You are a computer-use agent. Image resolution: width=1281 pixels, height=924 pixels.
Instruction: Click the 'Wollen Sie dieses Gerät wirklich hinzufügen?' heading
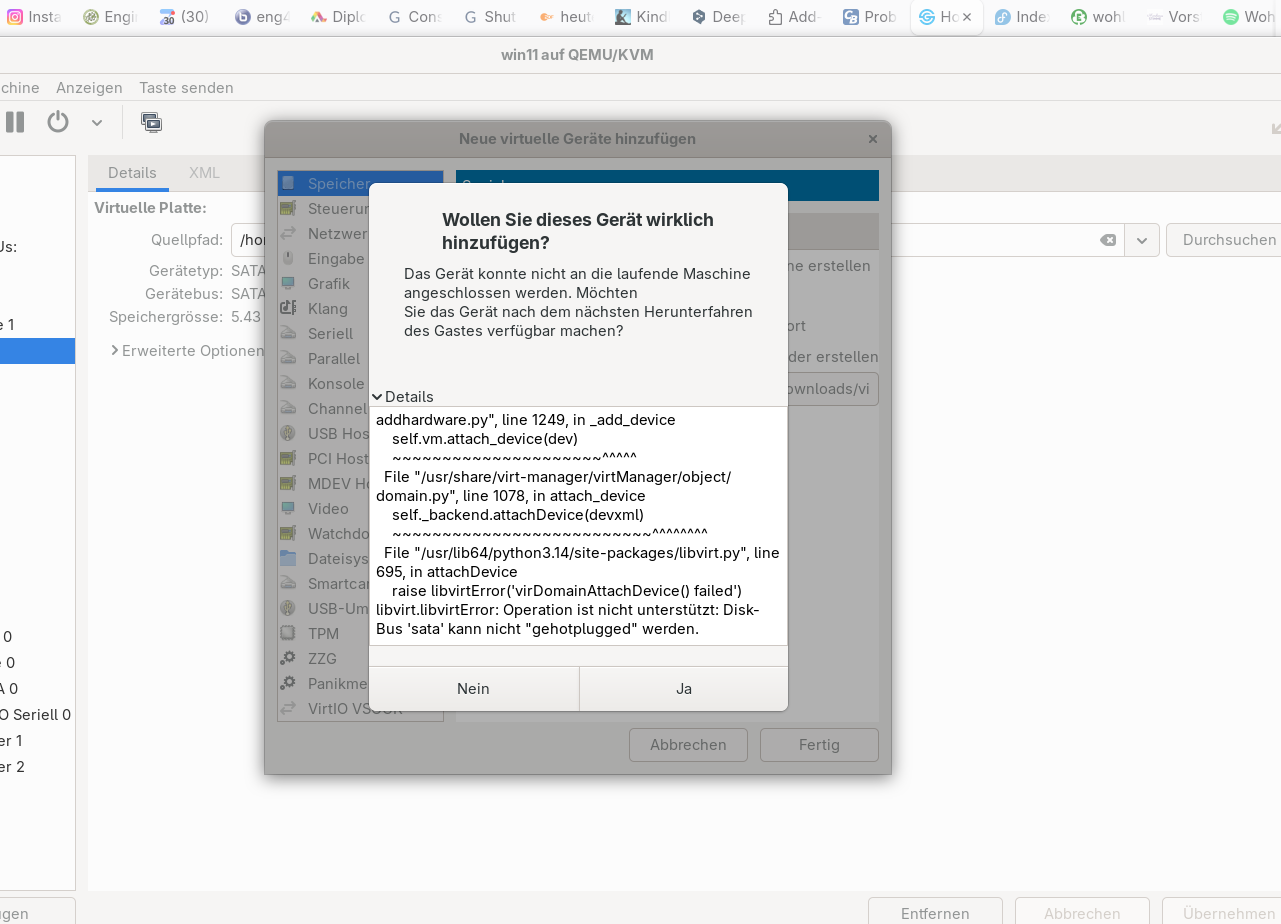578,231
